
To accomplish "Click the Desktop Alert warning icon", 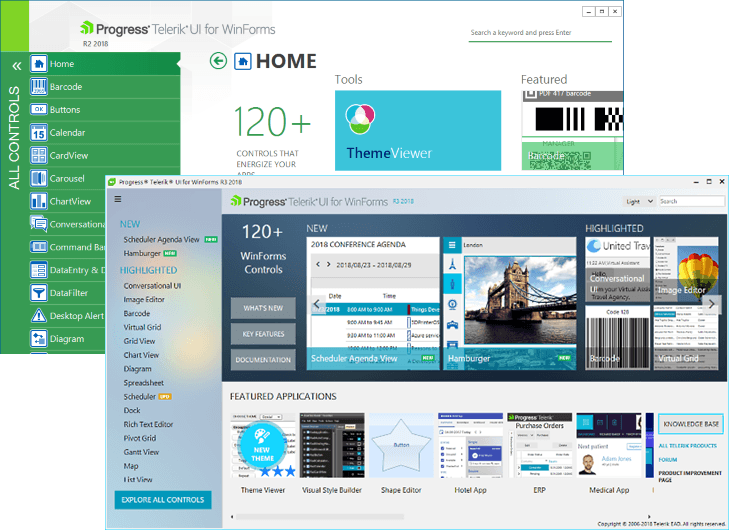I will click(39, 316).
